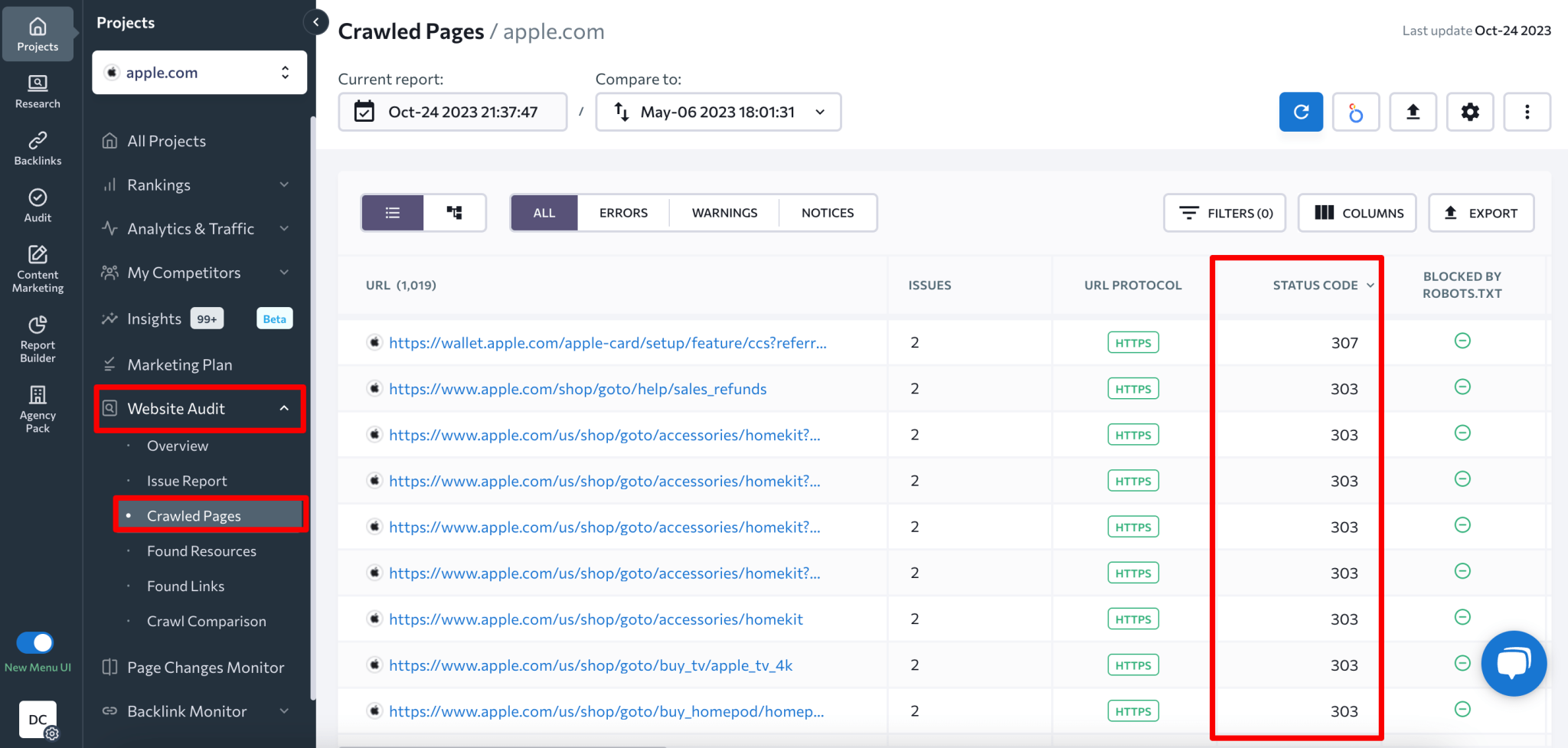The width and height of the screenshot is (1568, 748).
Task: Open the Audit section in the sidebar
Action: (37, 205)
